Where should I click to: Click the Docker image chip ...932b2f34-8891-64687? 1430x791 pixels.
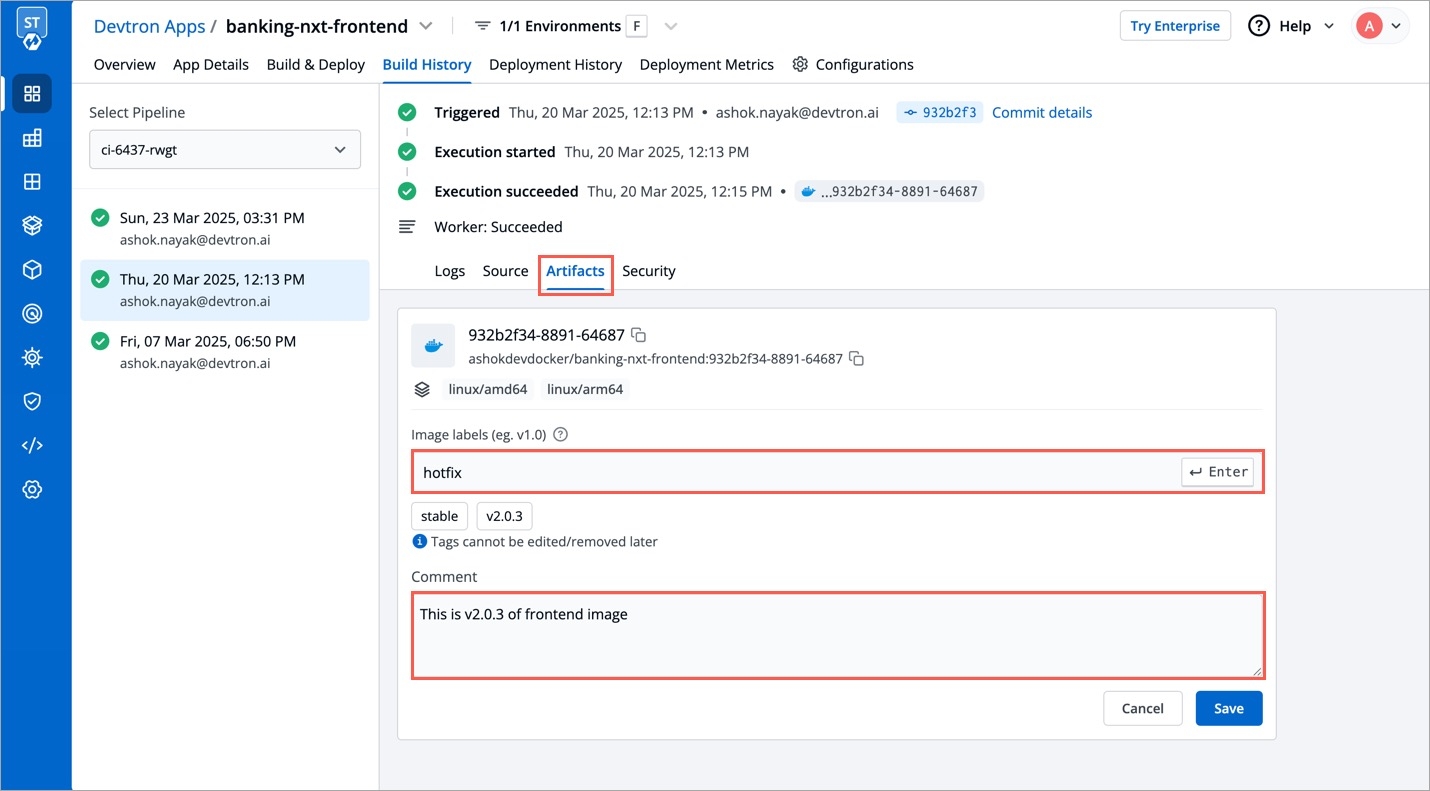tap(889, 191)
